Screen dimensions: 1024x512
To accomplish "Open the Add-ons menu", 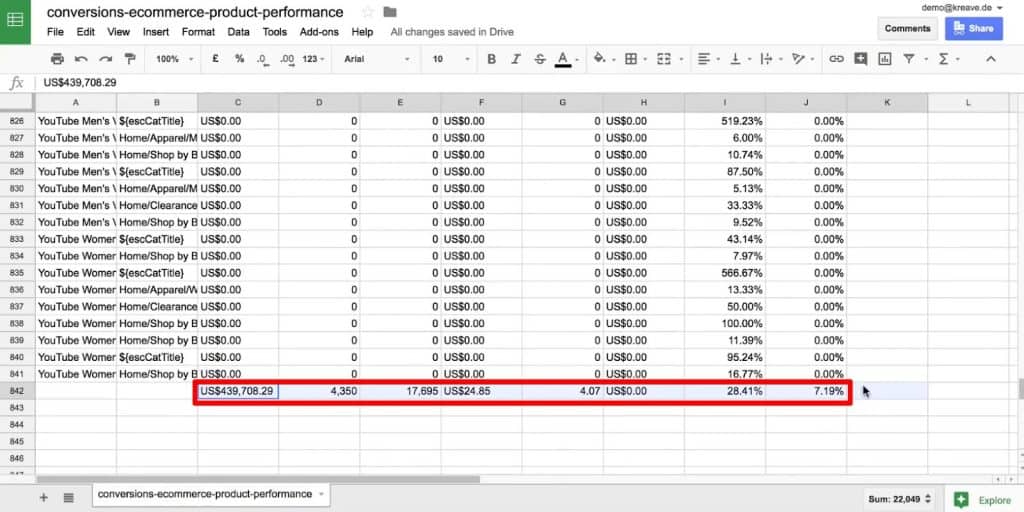I will pyautogui.click(x=319, y=32).
